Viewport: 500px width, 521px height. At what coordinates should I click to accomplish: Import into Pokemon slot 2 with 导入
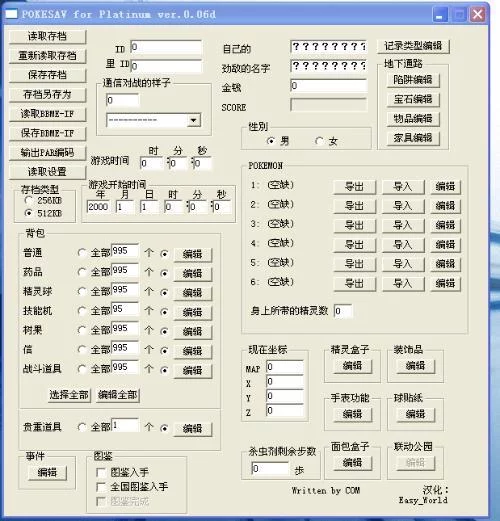pos(403,206)
